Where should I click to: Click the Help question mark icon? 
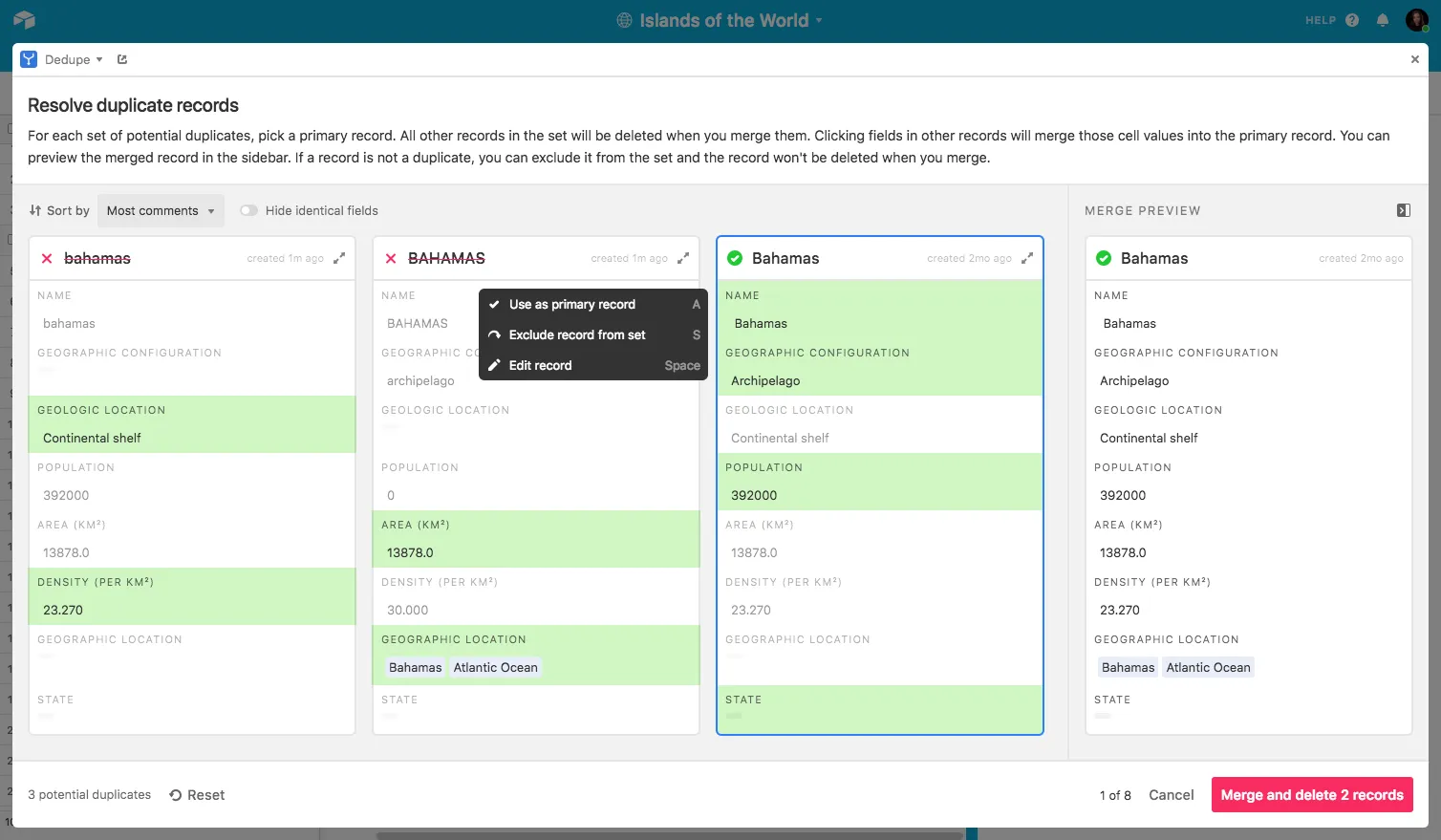point(1351,20)
